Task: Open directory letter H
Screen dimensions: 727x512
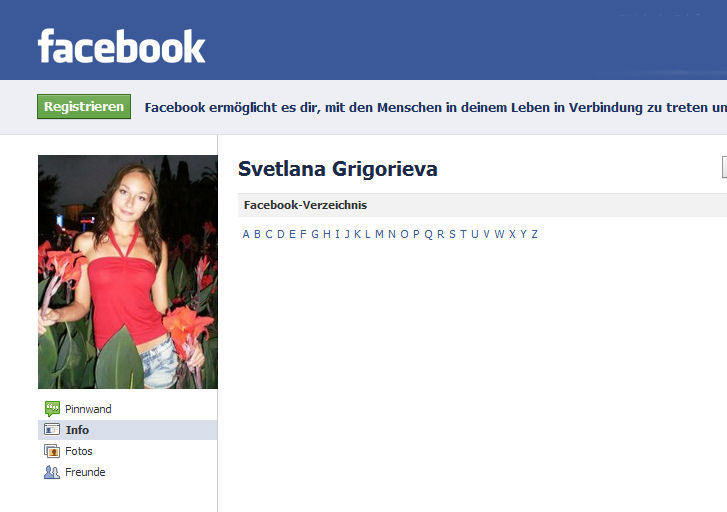Action: (327, 234)
